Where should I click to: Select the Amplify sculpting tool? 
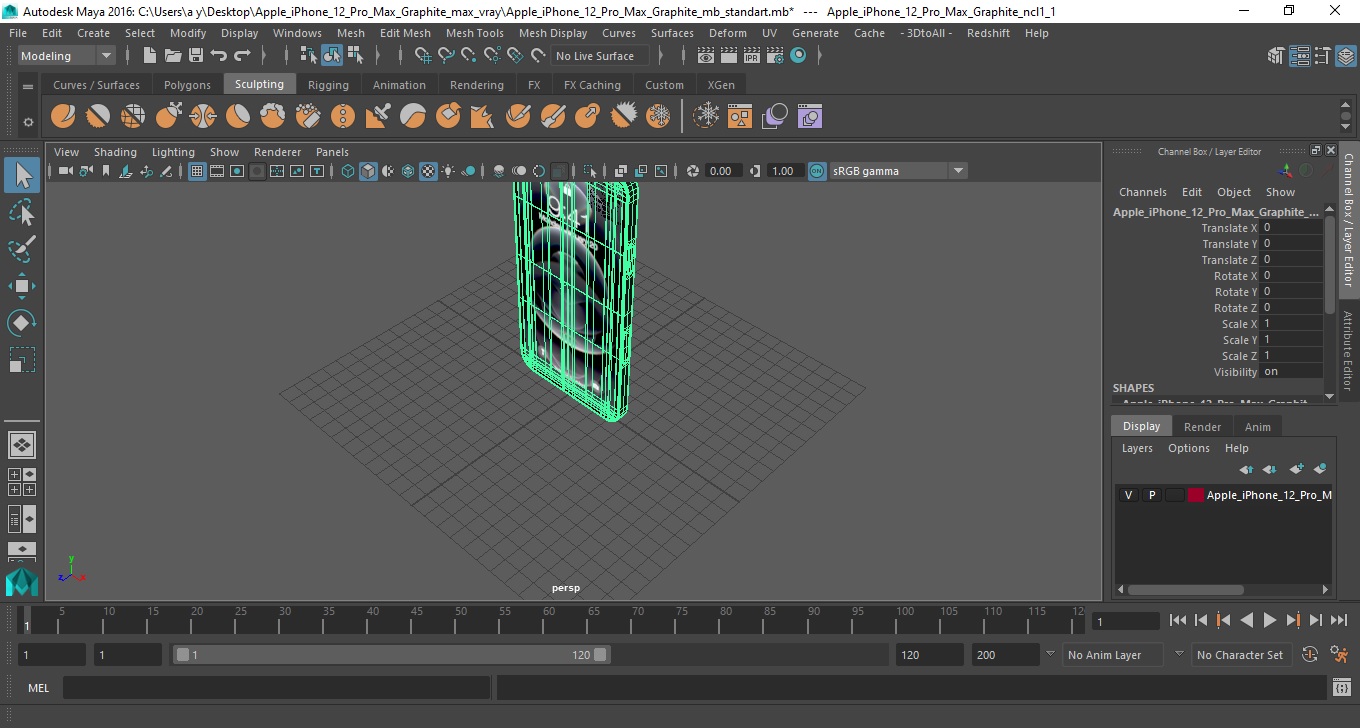(x=623, y=117)
